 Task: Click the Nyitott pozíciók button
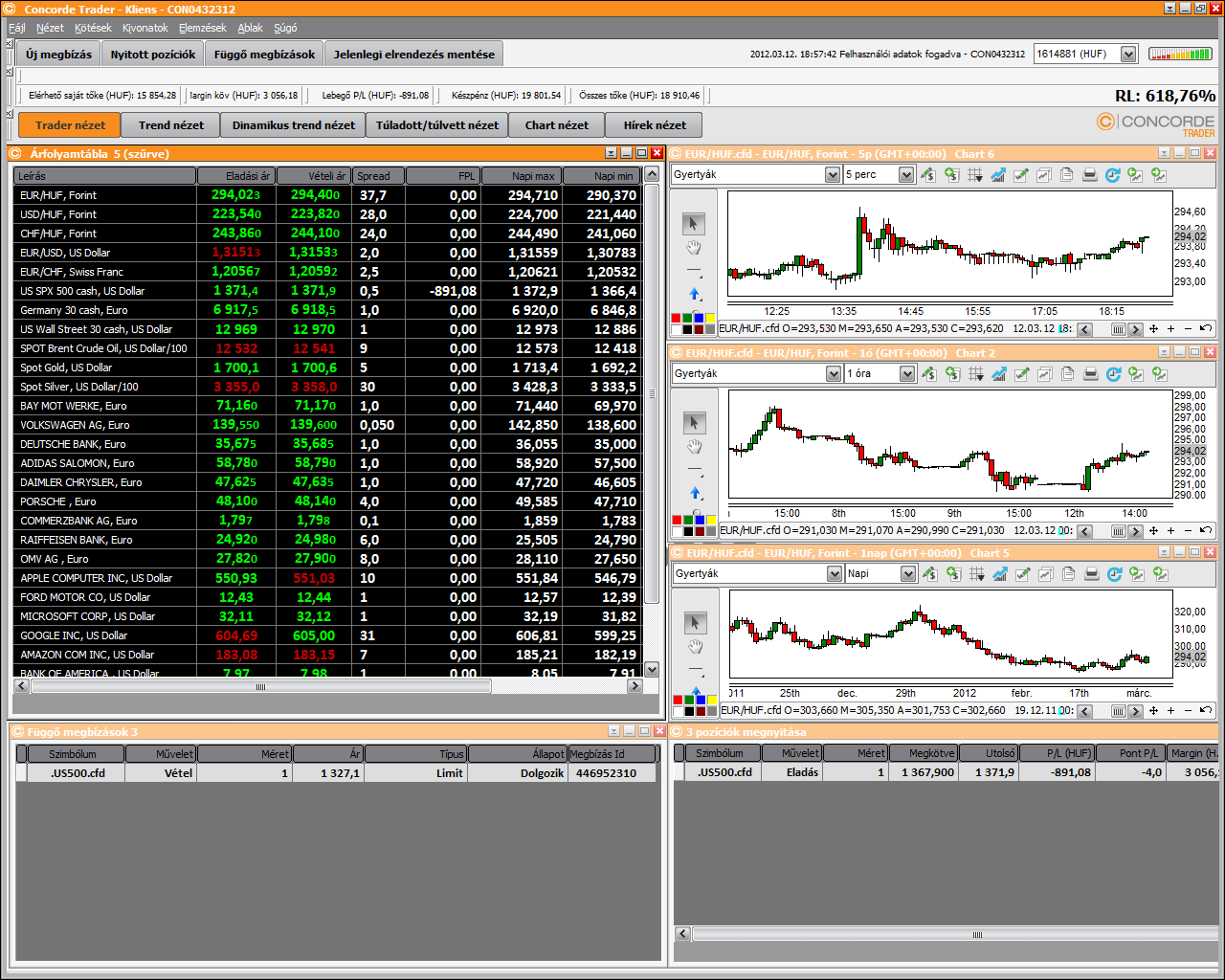153,55
